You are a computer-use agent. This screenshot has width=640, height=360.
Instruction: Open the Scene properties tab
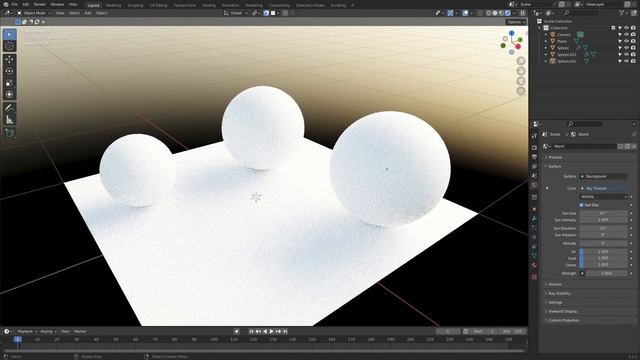coord(534,176)
